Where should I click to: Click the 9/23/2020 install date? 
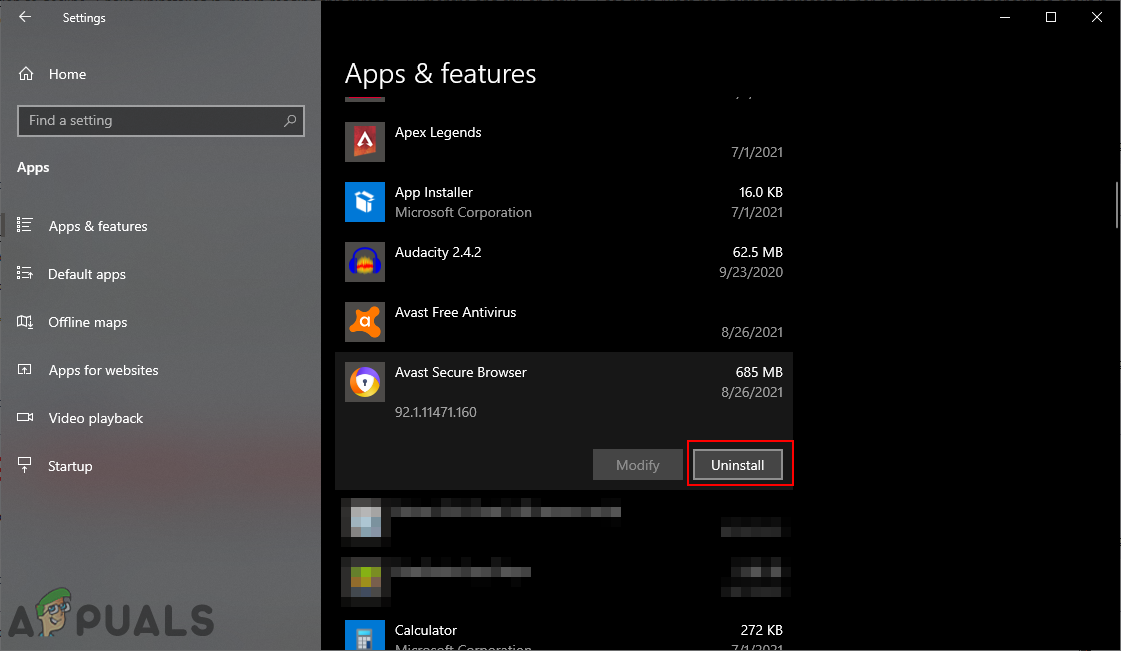click(751, 272)
